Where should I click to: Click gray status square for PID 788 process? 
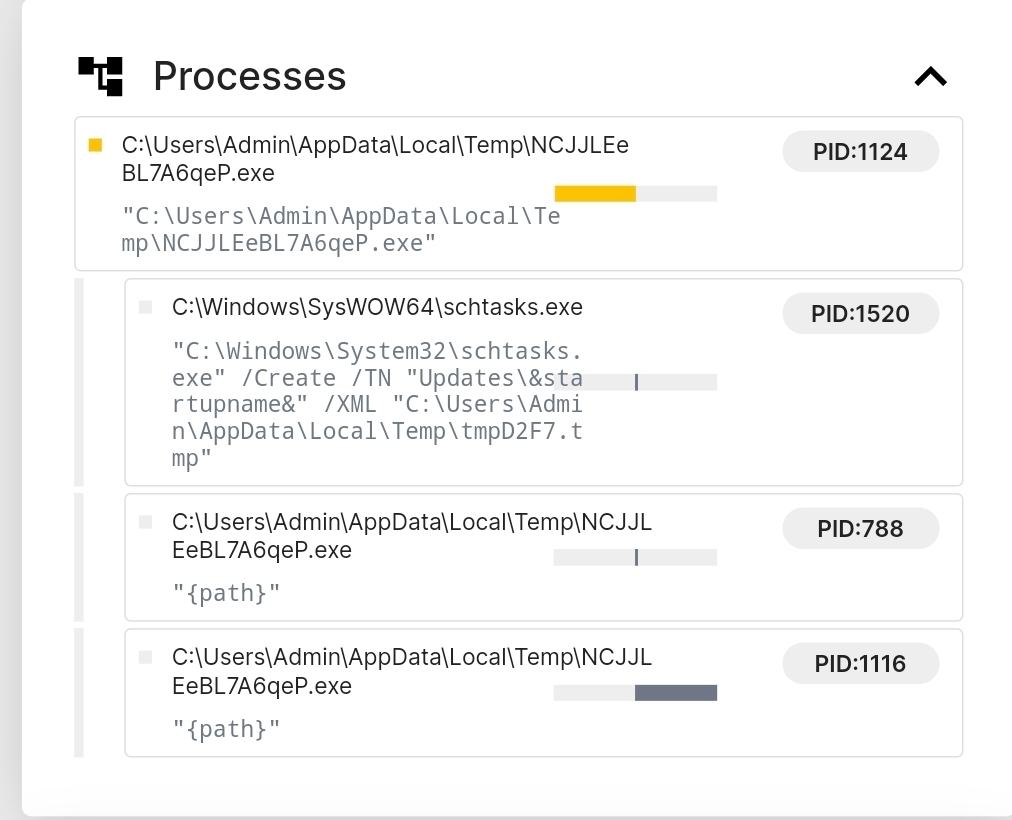[146, 522]
